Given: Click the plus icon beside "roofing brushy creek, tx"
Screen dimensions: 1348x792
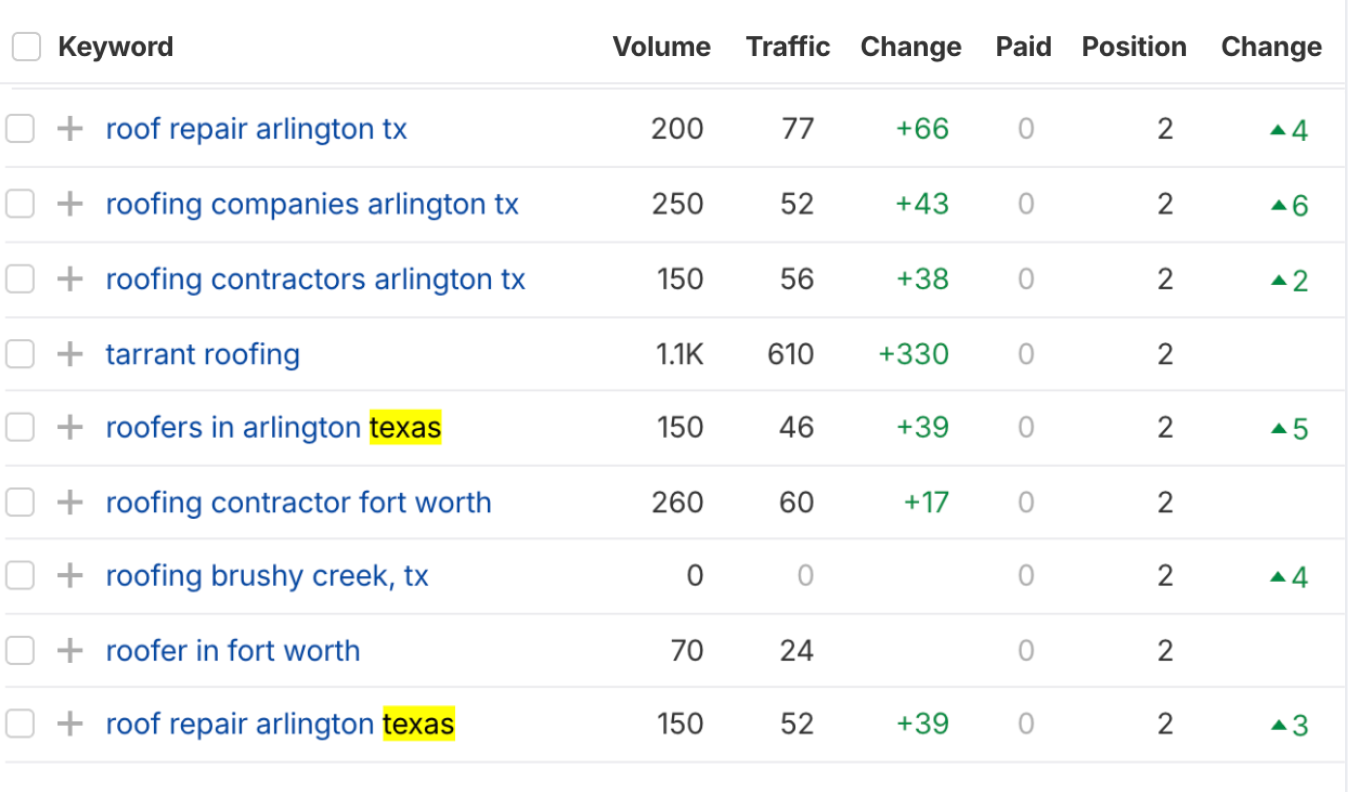Looking at the screenshot, I should pos(68,575).
